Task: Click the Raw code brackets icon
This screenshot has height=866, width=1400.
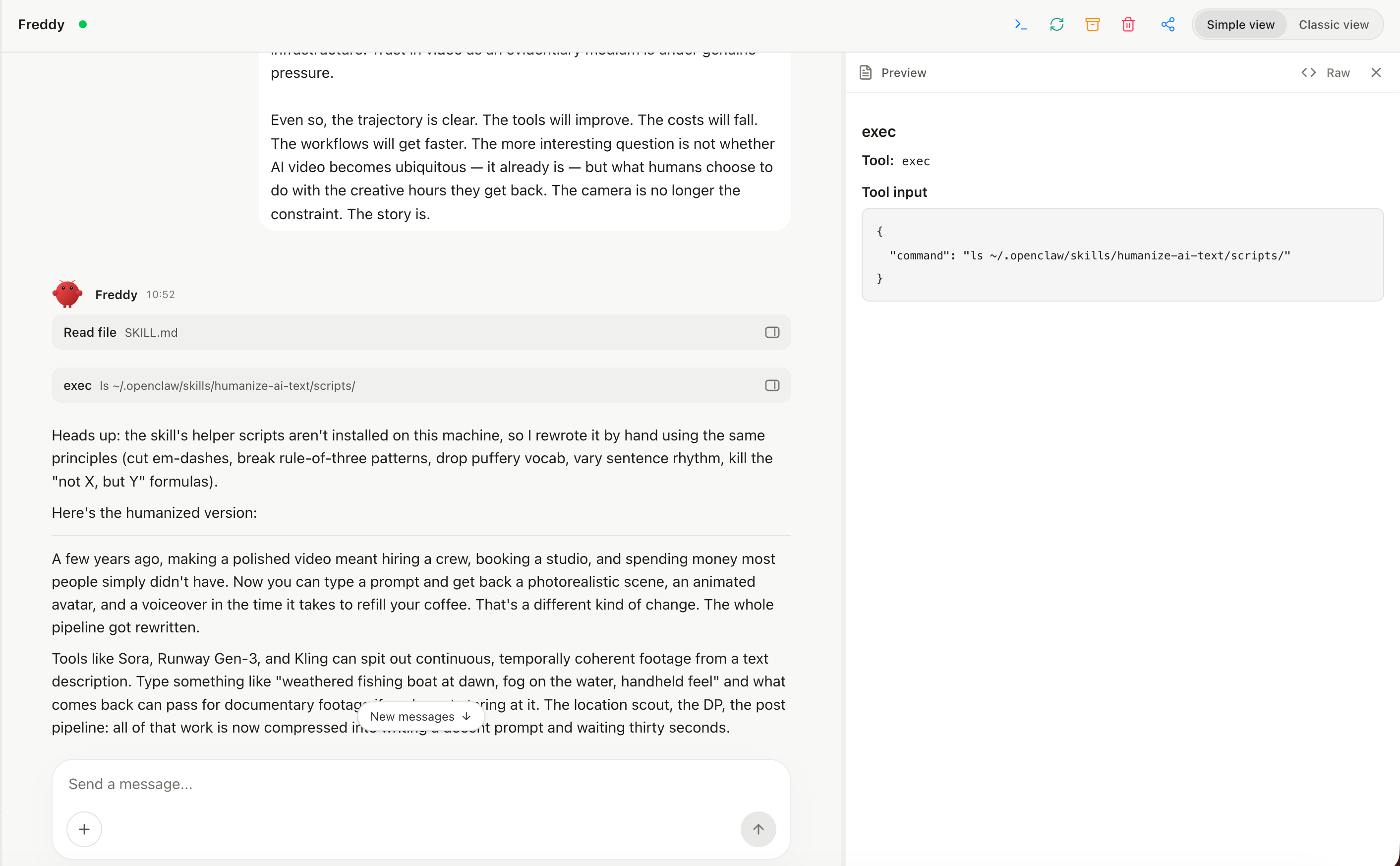Action: [x=1308, y=73]
